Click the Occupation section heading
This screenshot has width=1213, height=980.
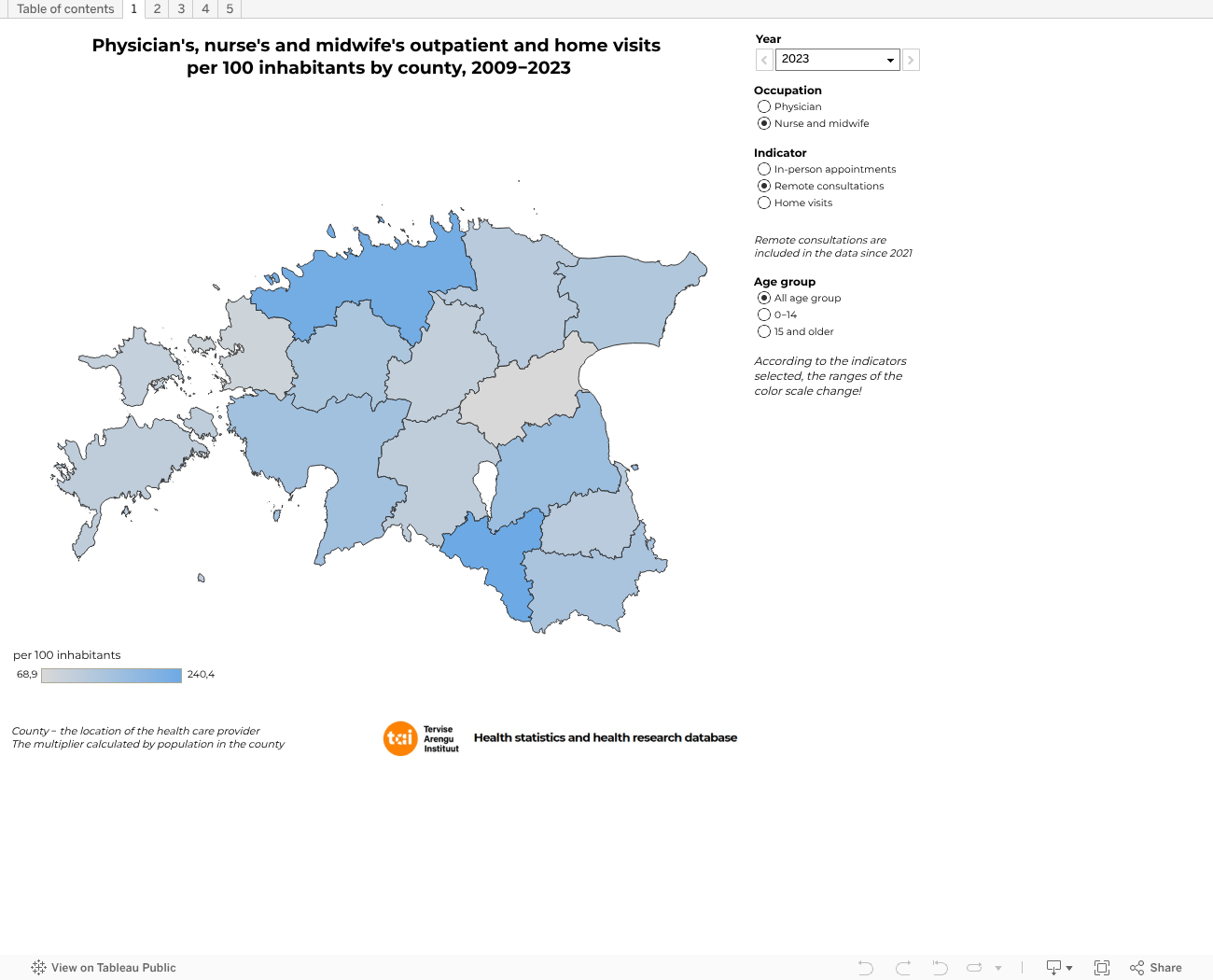[x=788, y=91]
